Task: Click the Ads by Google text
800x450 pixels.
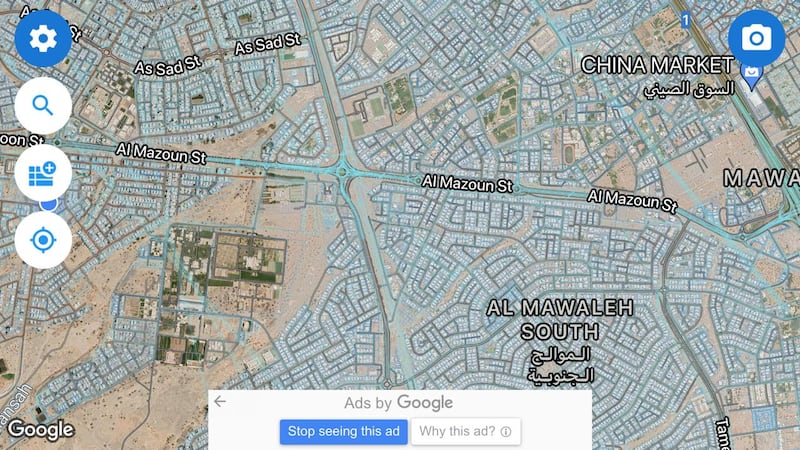Action: coord(398,403)
